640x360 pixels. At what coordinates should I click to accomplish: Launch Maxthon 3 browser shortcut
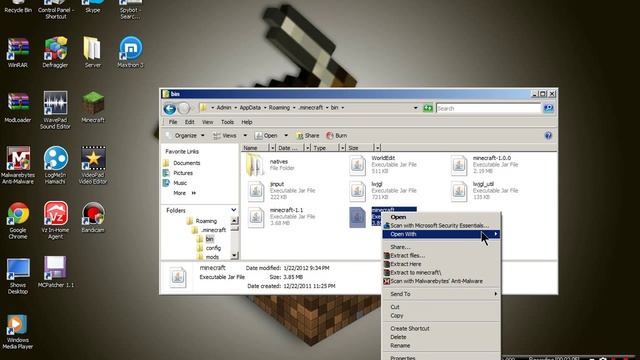click(x=130, y=52)
